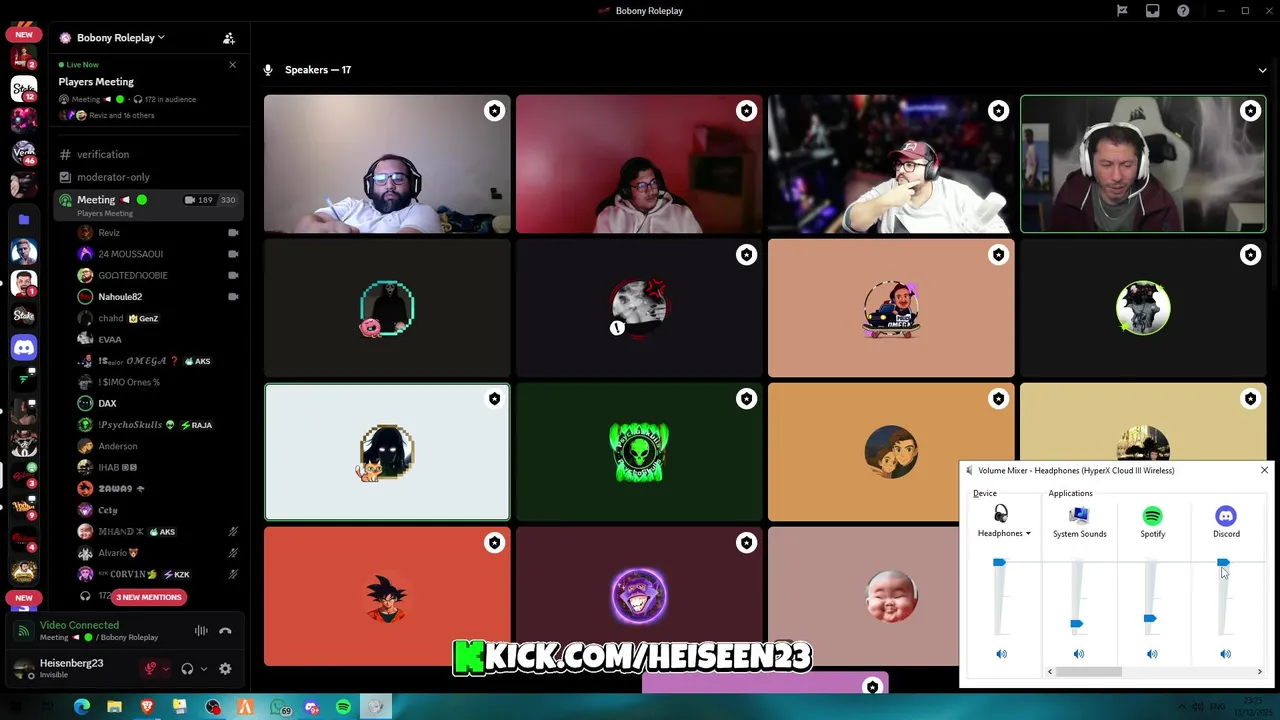Open the Discord inbox icon in title bar
The width and height of the screenshot is (1280, 720).
click(1153, 11)
